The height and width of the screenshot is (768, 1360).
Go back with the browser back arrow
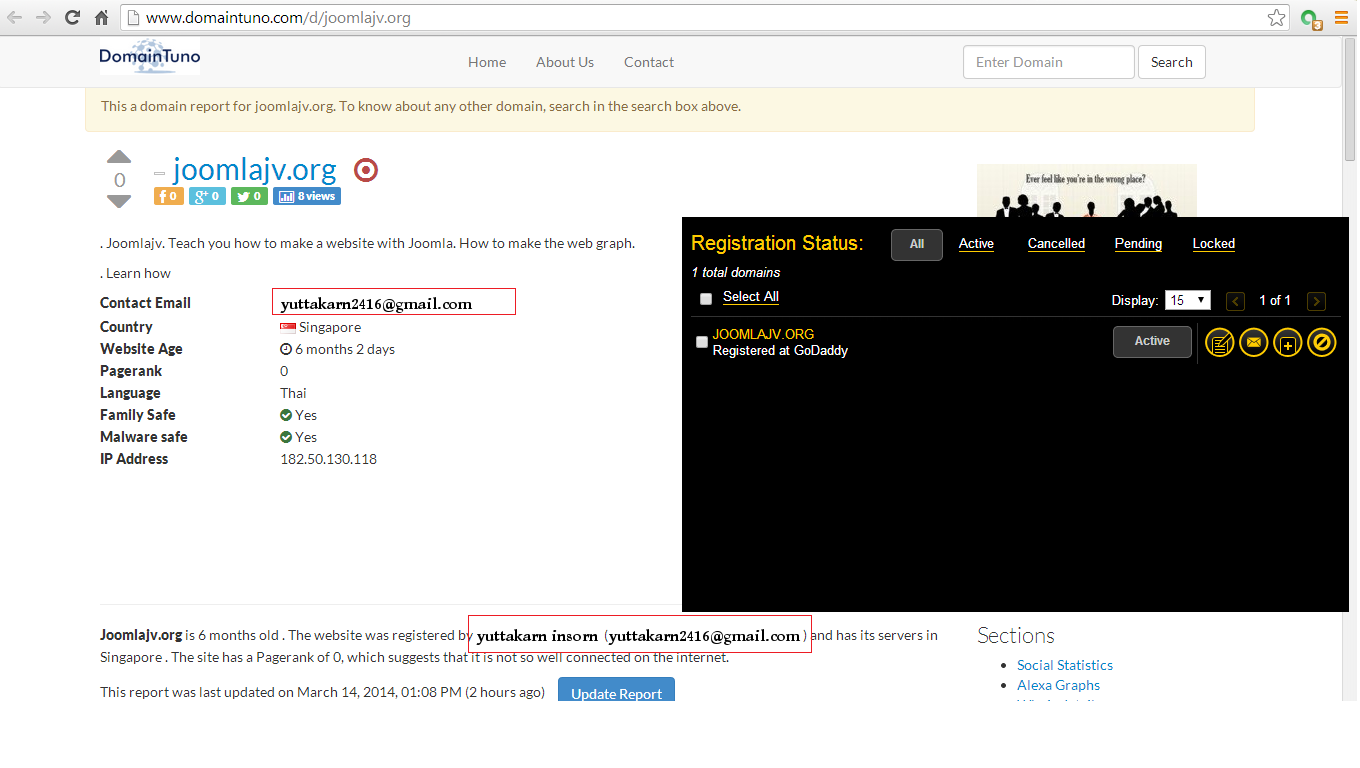16,18
